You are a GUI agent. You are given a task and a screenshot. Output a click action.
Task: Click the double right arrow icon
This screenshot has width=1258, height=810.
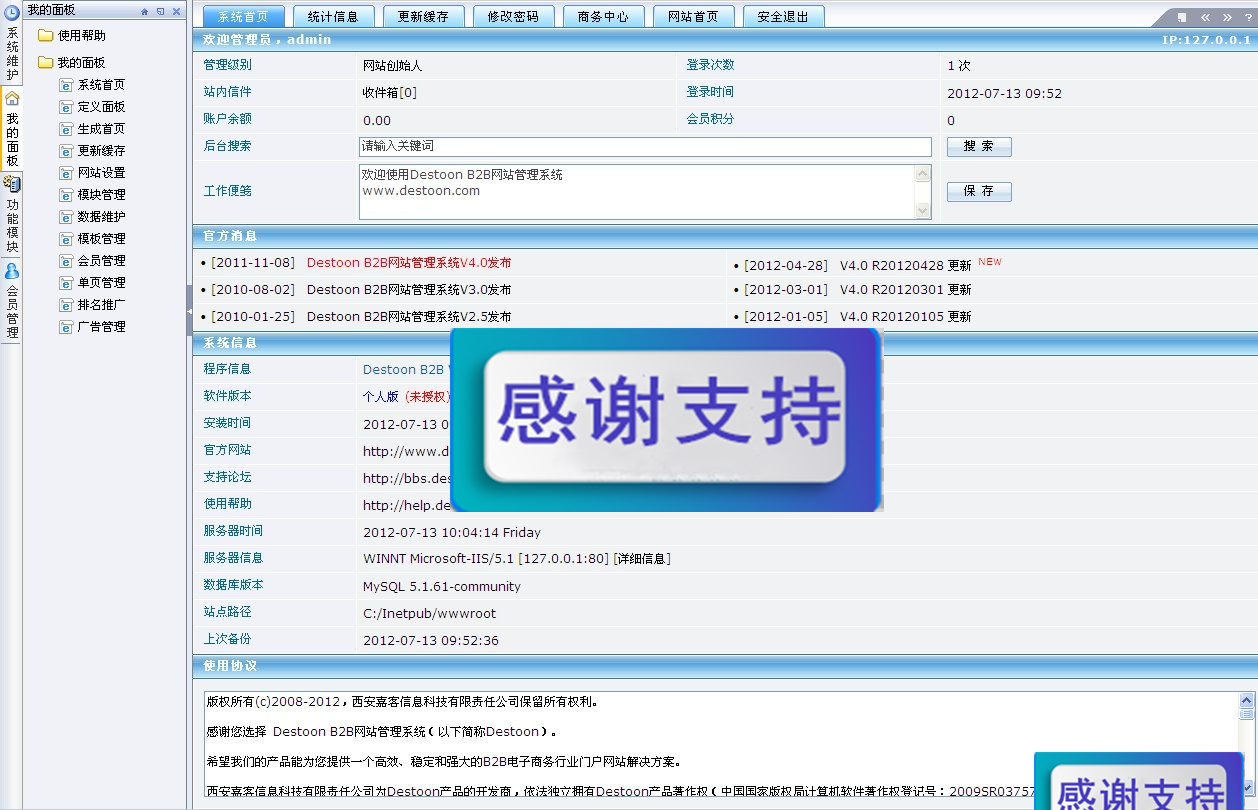click(1227, 17)
